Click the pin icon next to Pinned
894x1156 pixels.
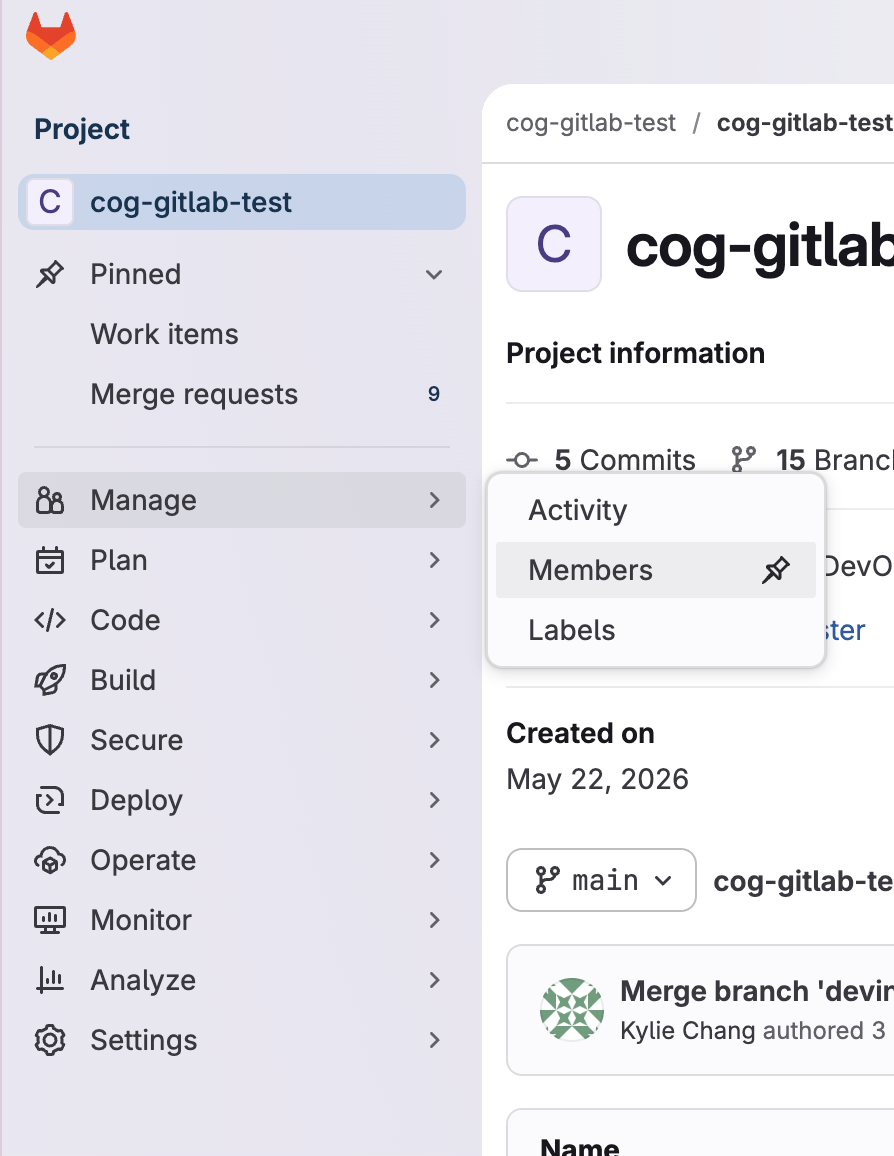pyautogui.click(x=50, y=274)
